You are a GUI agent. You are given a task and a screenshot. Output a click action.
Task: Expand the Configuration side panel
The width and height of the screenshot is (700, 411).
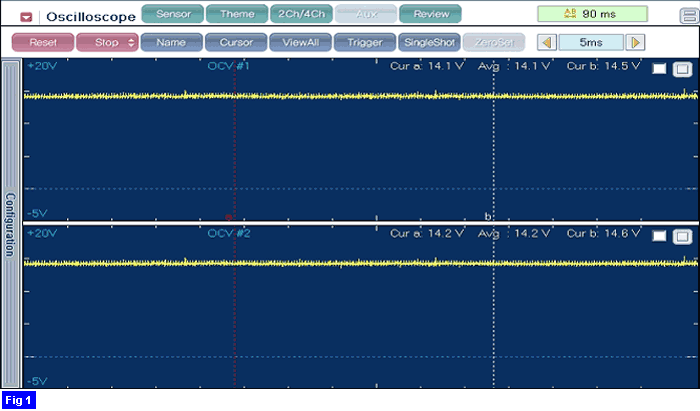tap(11, 224)
